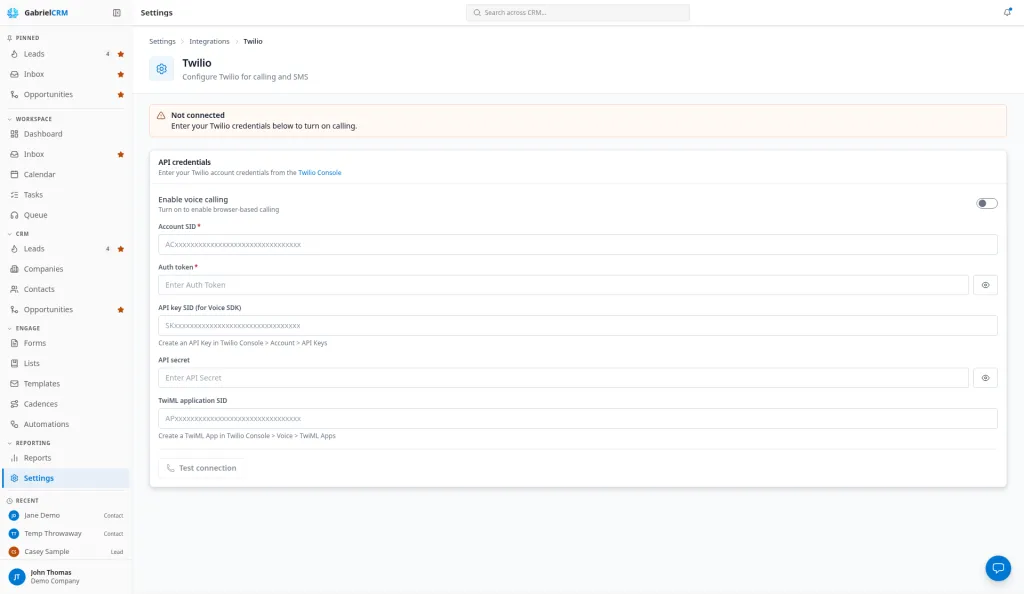
Task: Open notifications bell icon
Action: 1007,12
